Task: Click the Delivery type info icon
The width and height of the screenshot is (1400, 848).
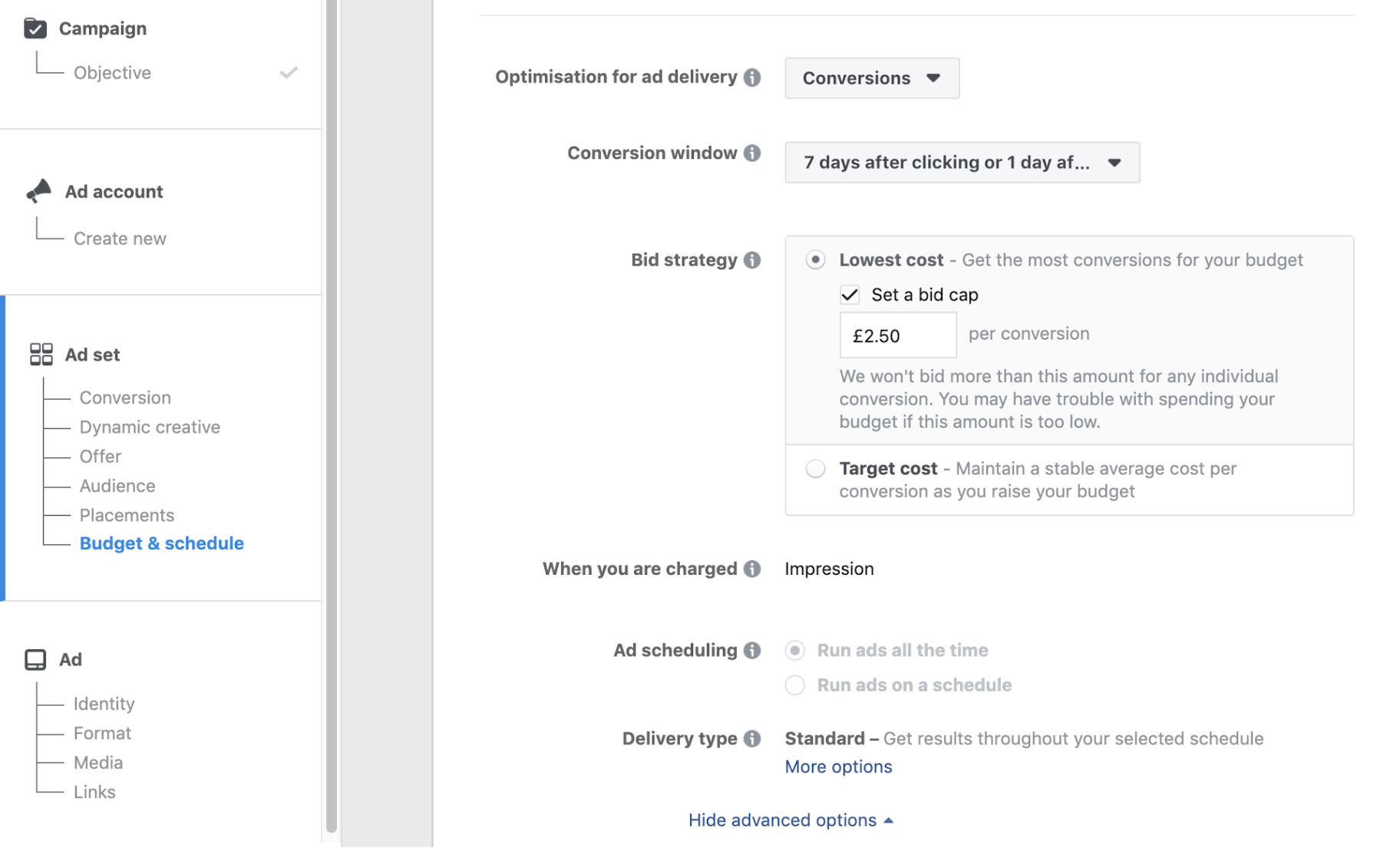Action: [x=752, y=738]
